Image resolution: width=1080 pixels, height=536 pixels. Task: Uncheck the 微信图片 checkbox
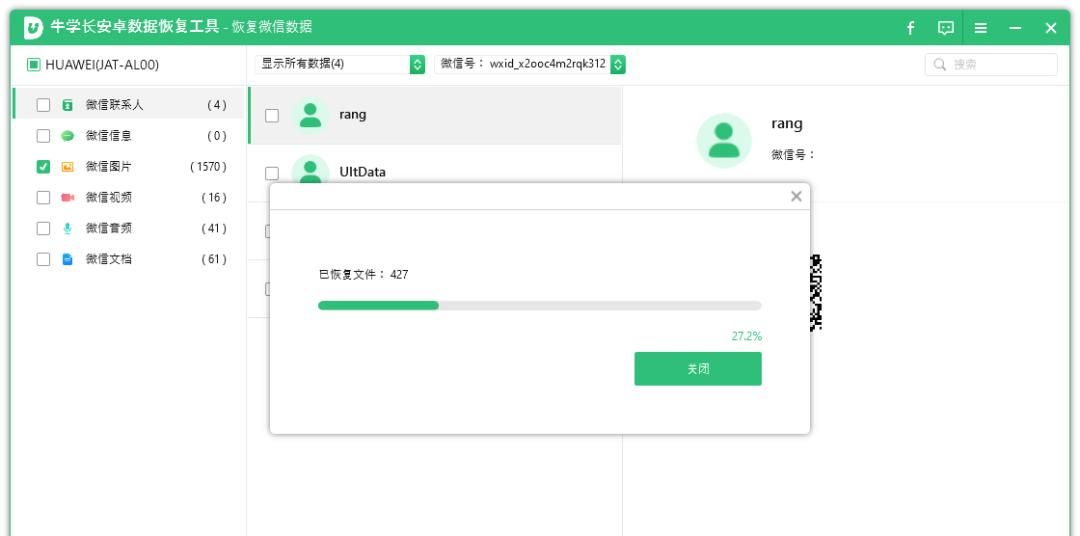click(43, 167)
